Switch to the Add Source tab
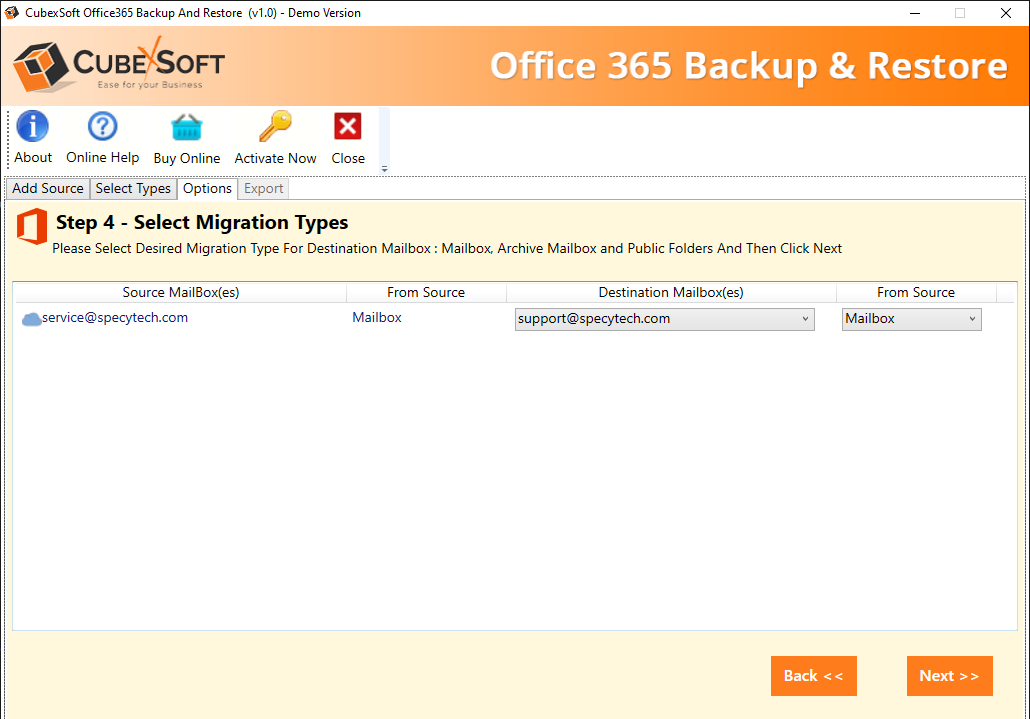Viewport: 1030px width, 719px height. coord(48,189)
